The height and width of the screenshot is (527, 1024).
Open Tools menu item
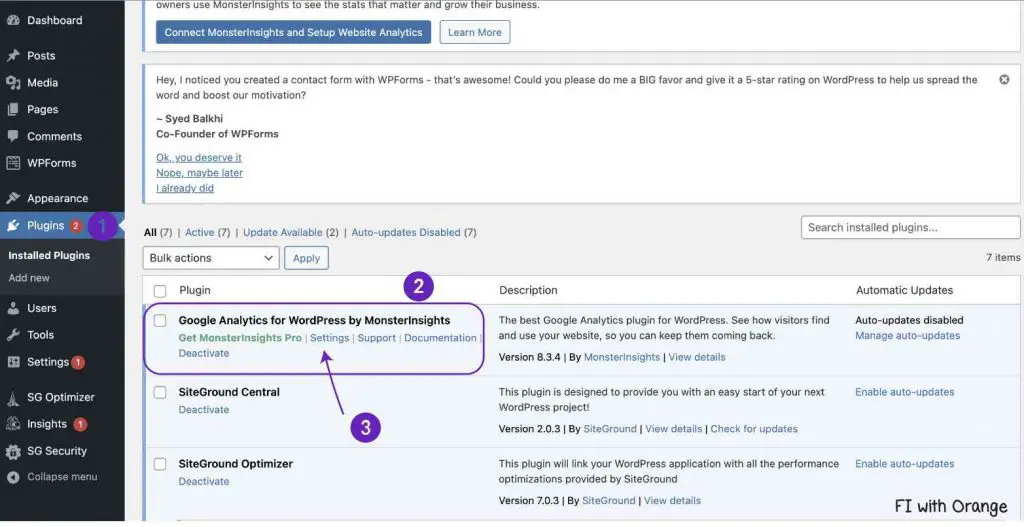click(40, 334)
